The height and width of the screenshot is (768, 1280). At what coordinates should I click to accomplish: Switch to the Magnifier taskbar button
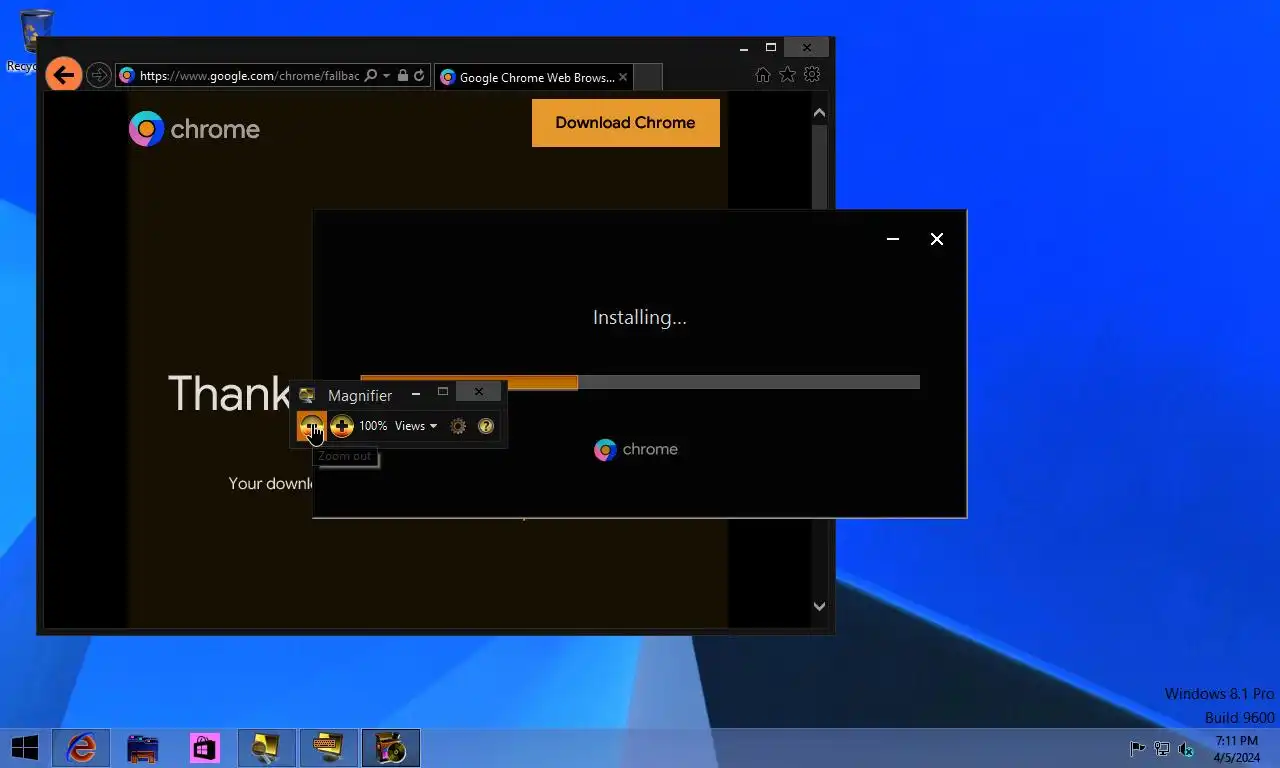pos(267,748)
